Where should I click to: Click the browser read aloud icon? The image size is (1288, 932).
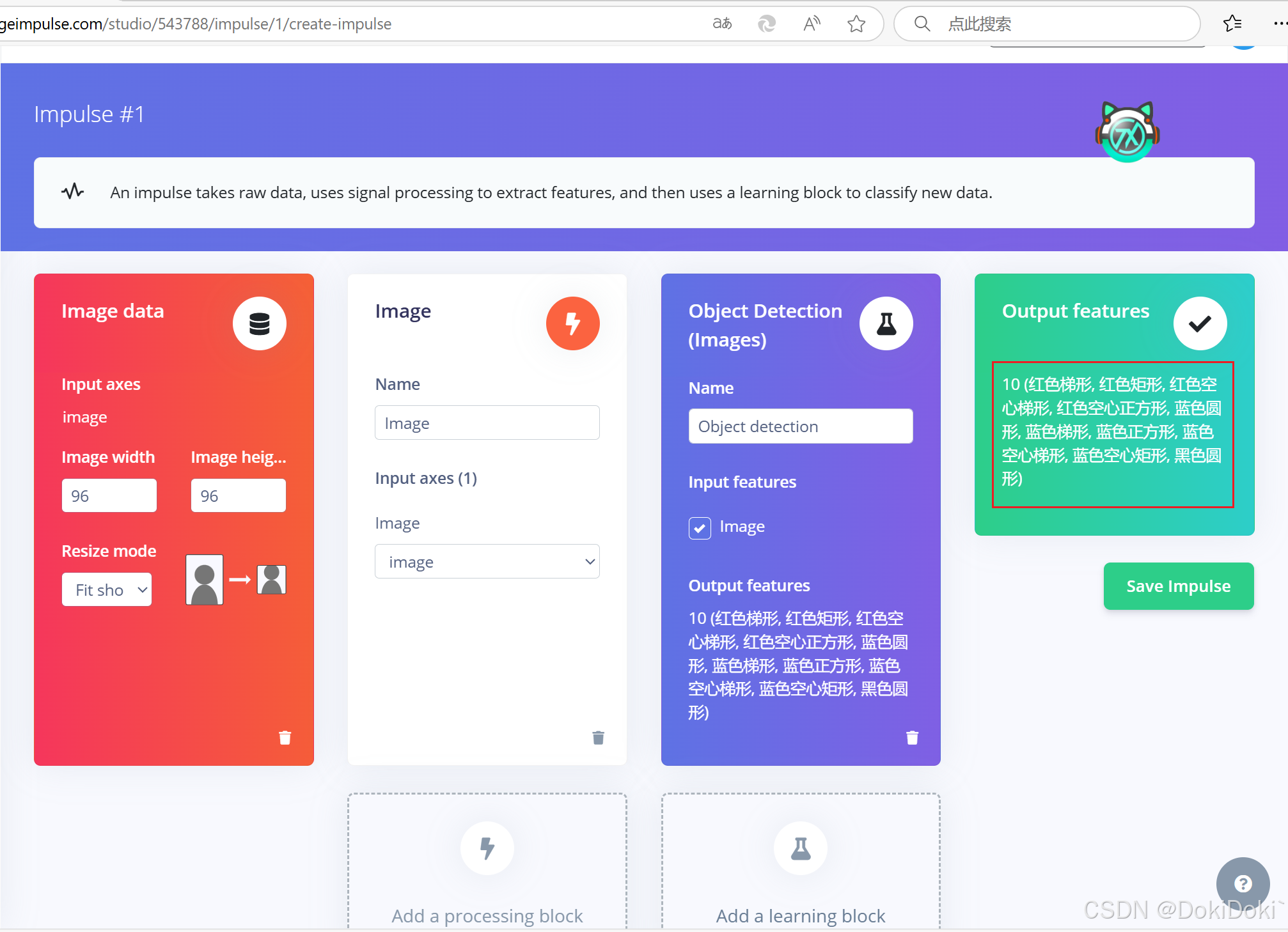click(x=812, y=24)
